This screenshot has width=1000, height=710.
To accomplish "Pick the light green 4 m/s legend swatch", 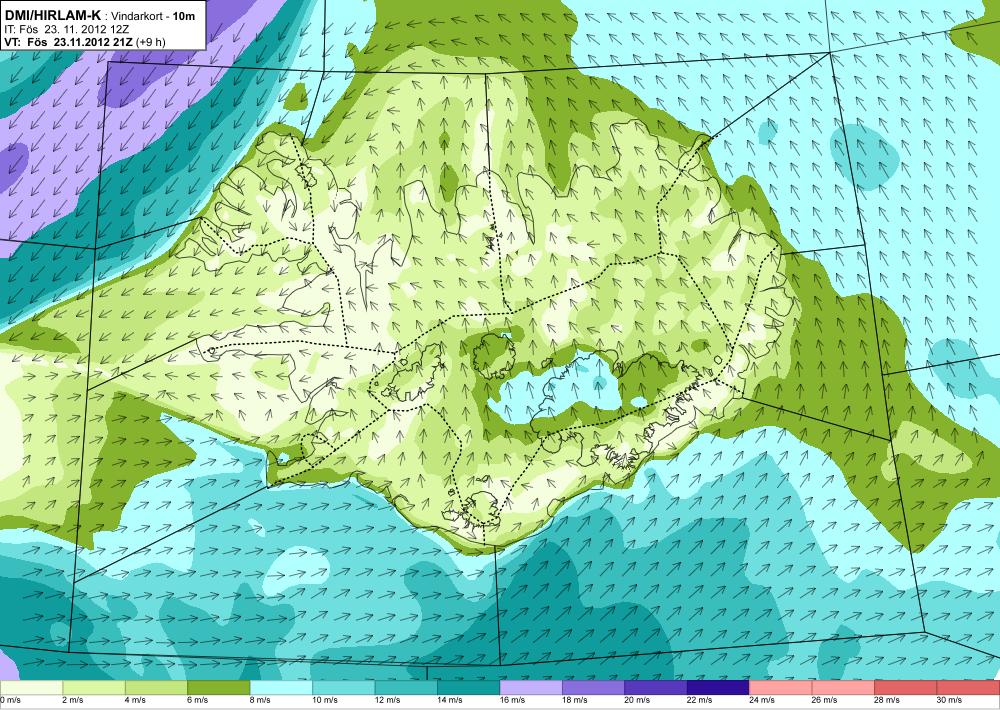I will (x=156, y=688).
